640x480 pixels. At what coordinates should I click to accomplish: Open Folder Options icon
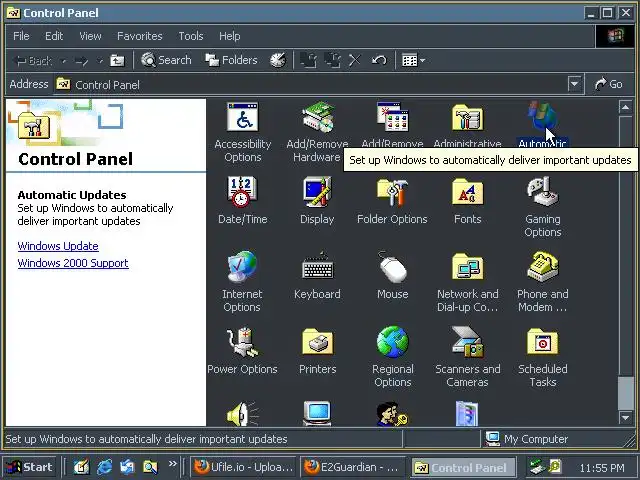[x=392, y=193]
